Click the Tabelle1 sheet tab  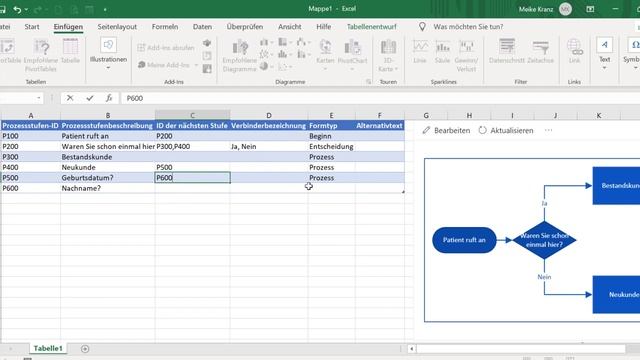(x=48, y=348)
